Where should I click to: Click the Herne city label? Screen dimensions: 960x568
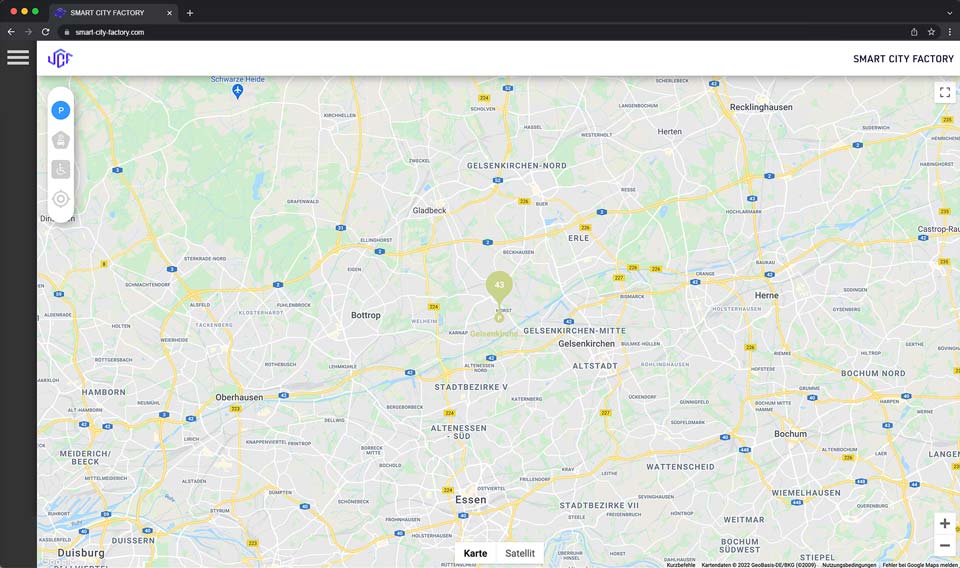(x=767, y=295)
